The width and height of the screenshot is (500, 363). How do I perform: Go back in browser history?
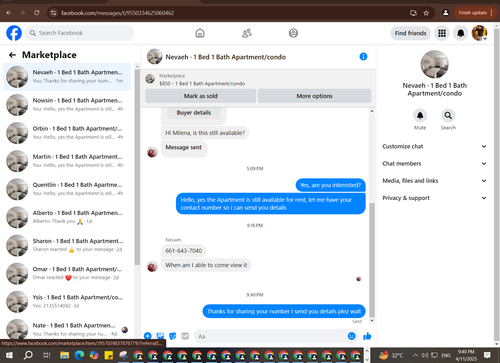(x=9, y=13)
